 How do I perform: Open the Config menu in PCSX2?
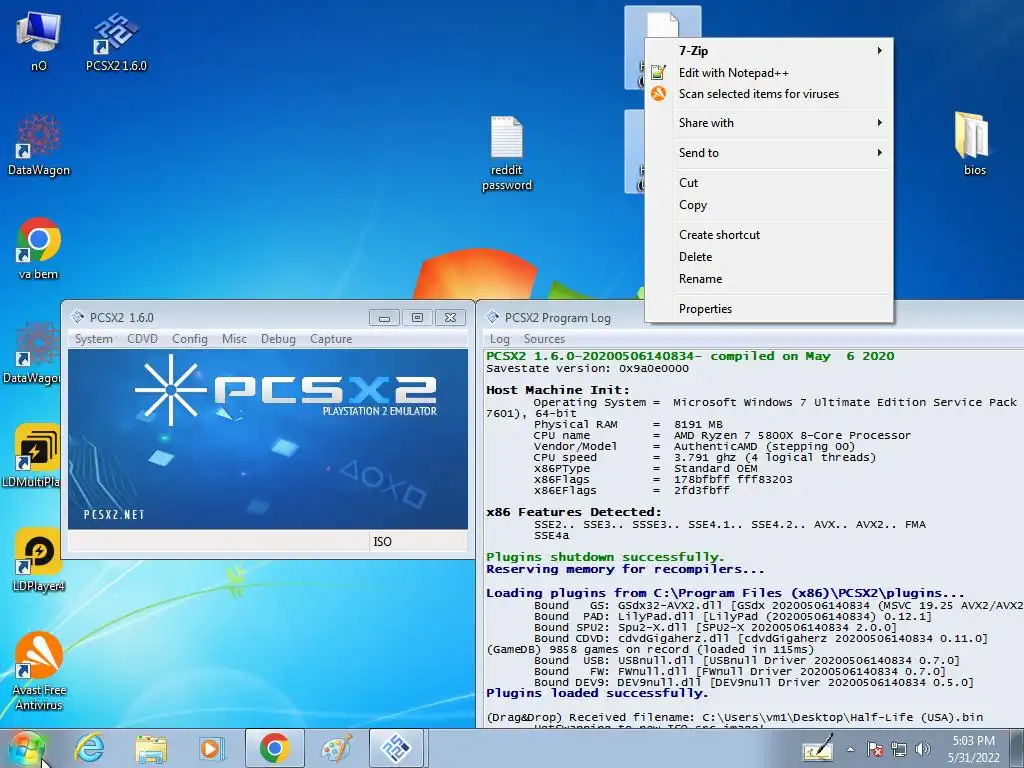190,339
